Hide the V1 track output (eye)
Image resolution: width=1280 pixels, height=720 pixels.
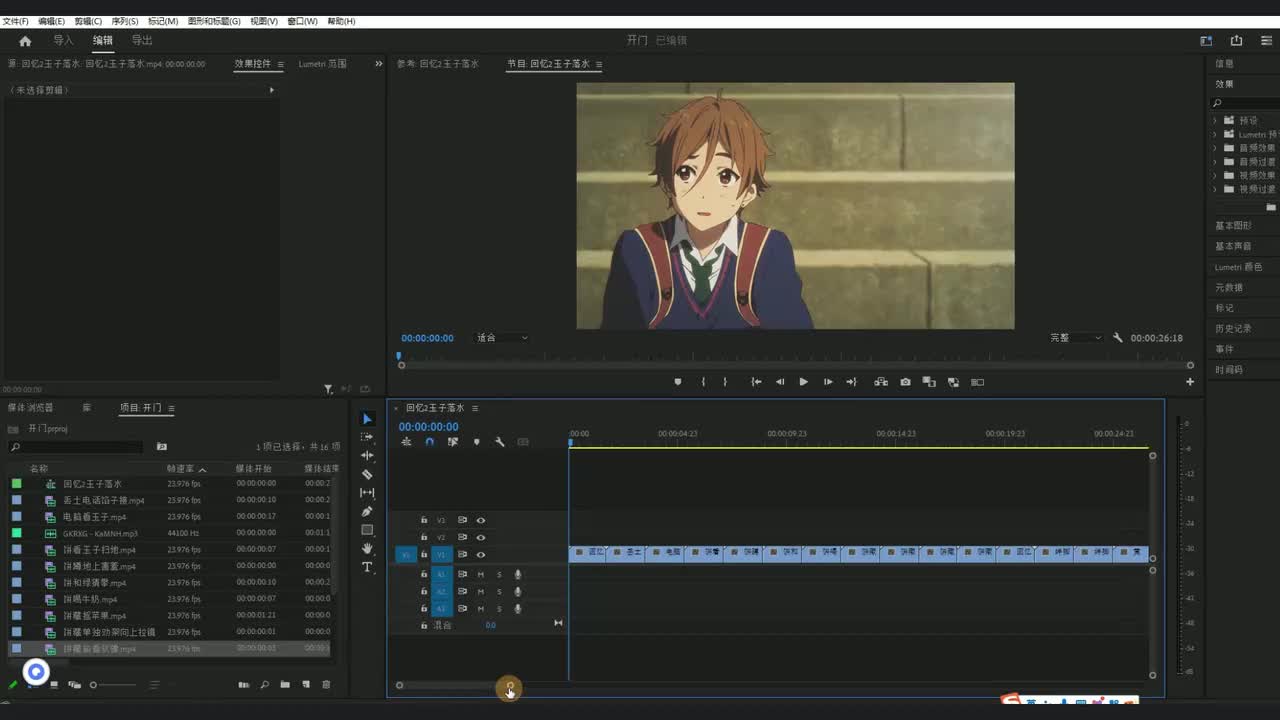click(481, 554)
